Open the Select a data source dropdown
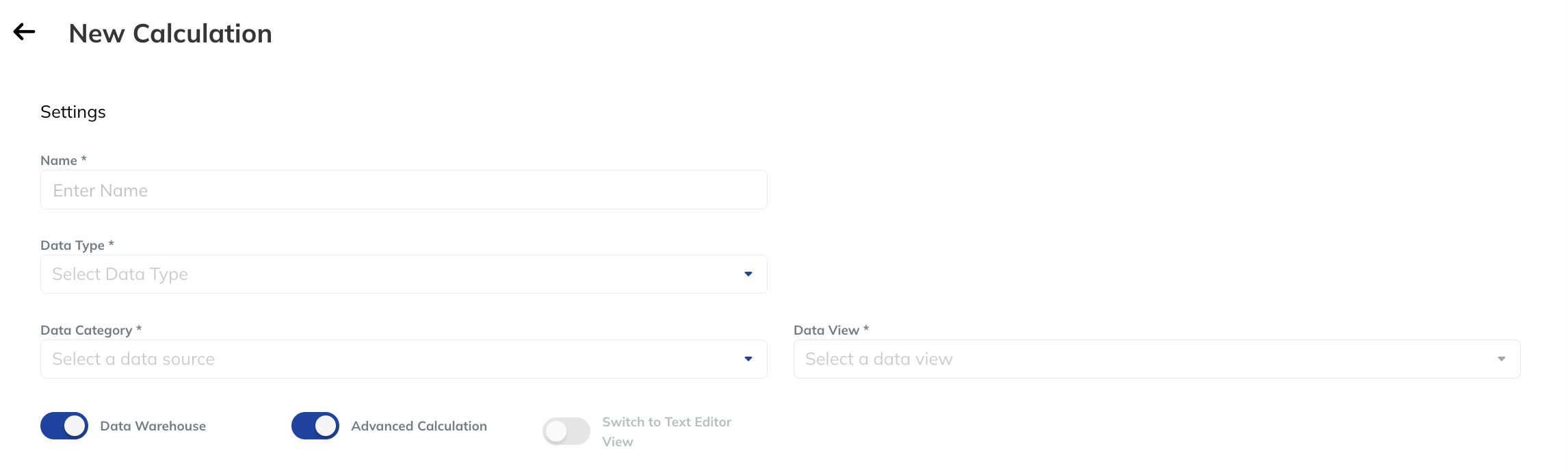The width and height of the screenshot is (1568, 475). click(x=404, y=359)
